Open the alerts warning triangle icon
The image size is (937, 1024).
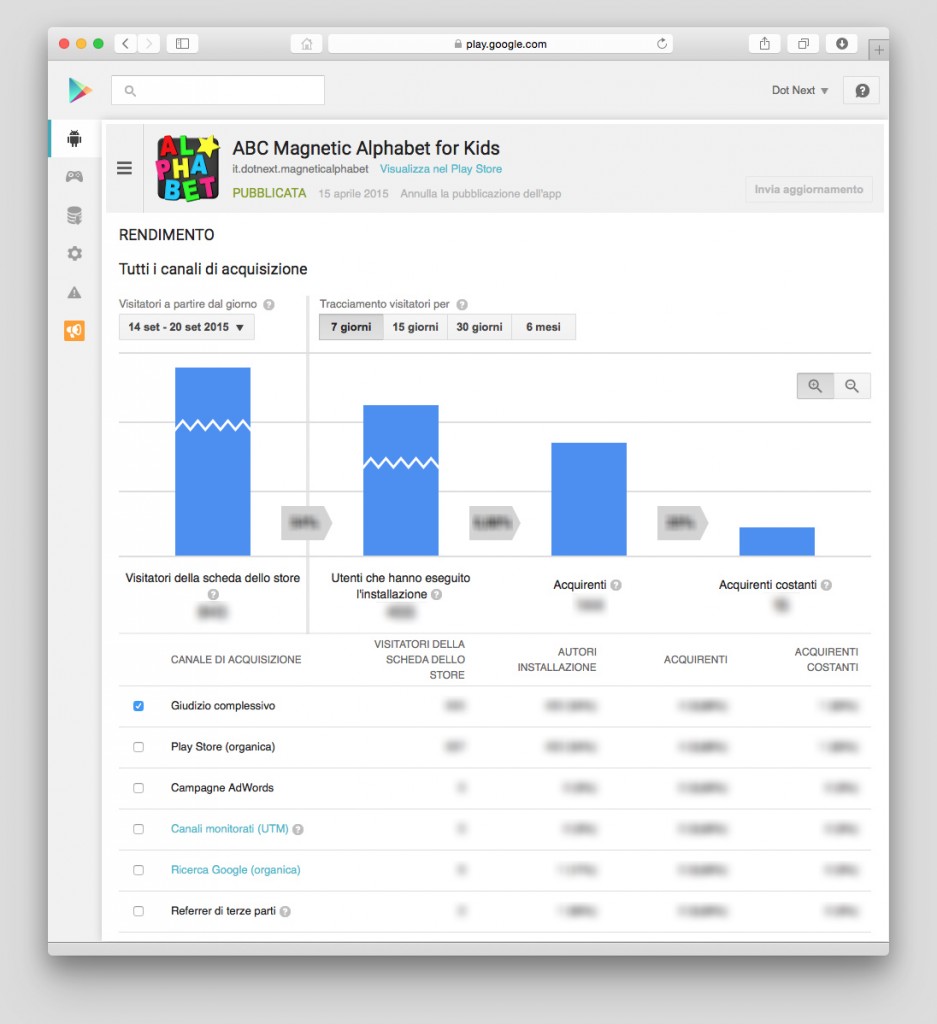pyautogui.click(x=74, y=292)
